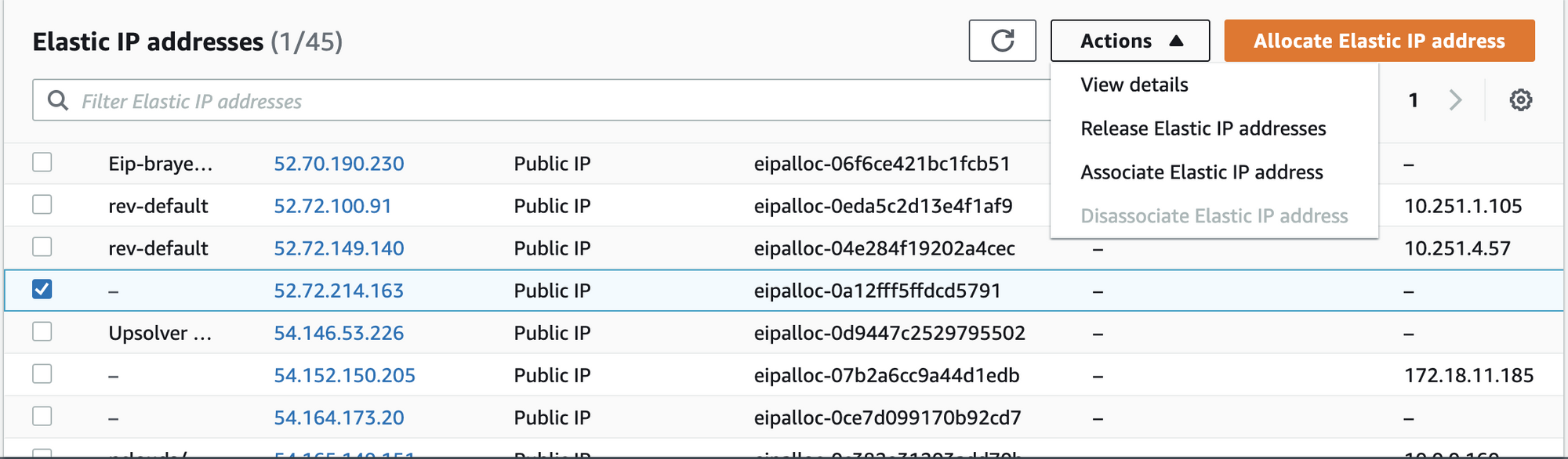The width and height of the screenshot is (1568, 459).
Task: Uncheck the selected 52.72.214.163 row
Action: click(x=42, y=289)
